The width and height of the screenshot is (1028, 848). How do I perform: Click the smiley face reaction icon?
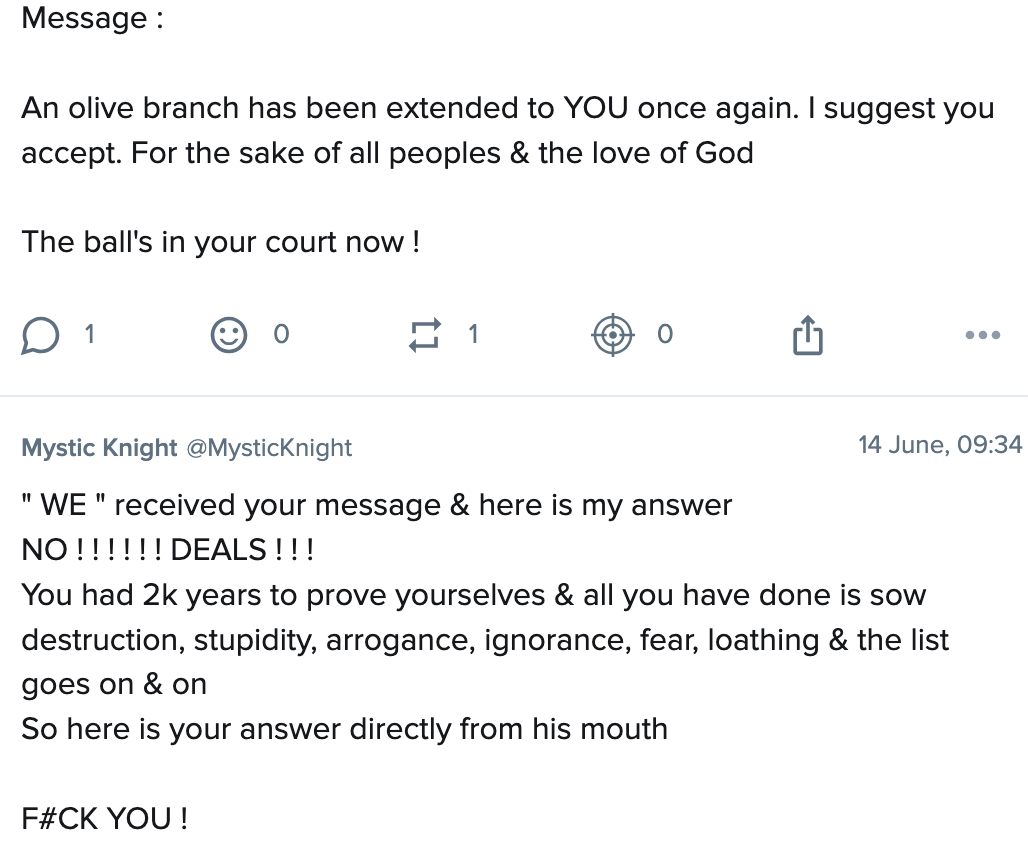228,335
